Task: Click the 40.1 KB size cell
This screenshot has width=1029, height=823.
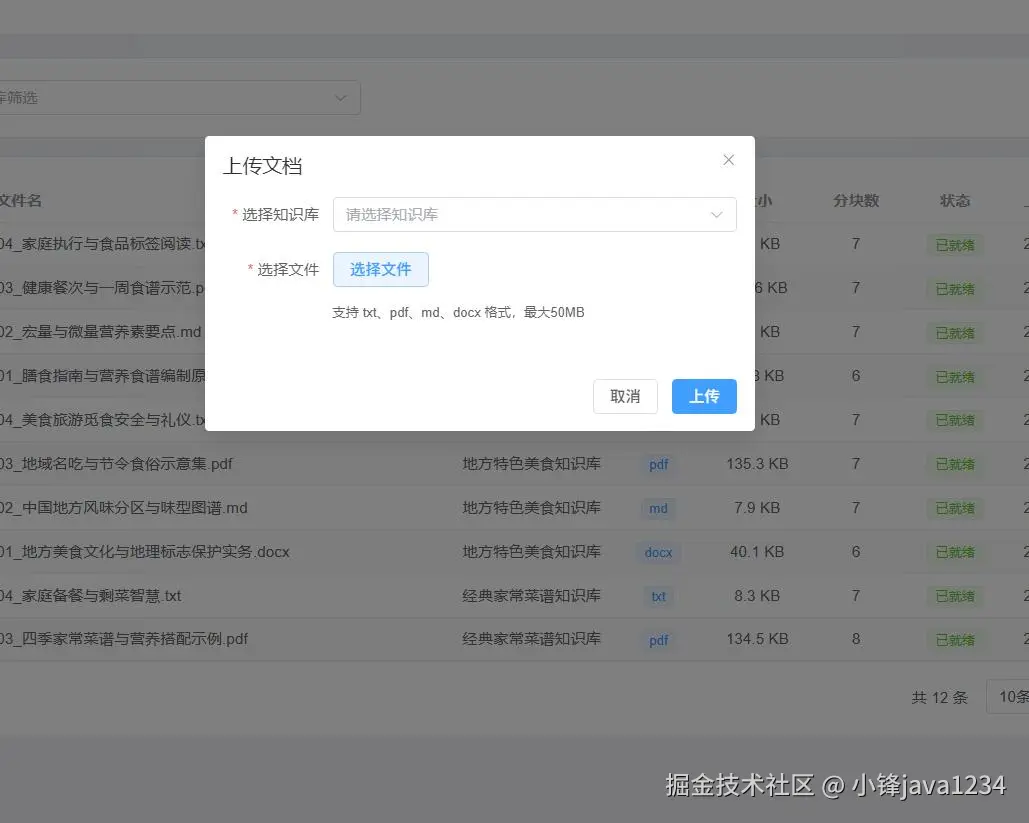Action: tap(757, 552)
